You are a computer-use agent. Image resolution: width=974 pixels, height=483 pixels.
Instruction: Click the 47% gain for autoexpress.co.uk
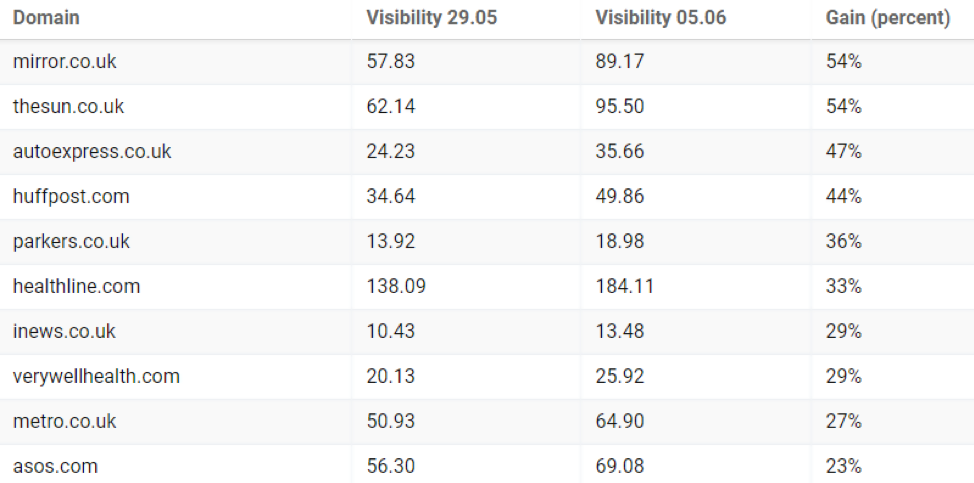pos(843,152)
